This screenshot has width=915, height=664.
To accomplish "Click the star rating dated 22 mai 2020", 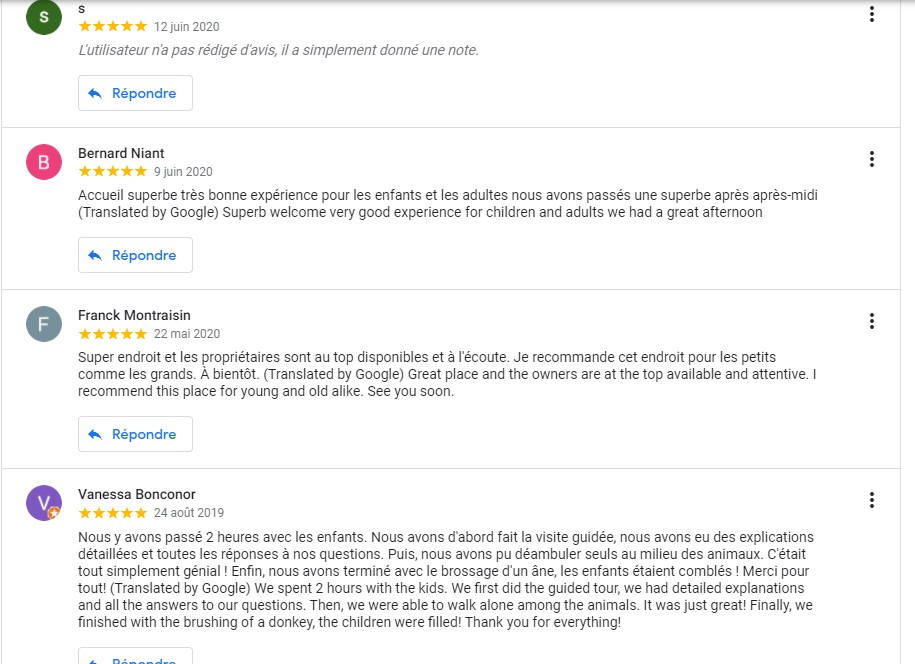I will pos(113,334).
